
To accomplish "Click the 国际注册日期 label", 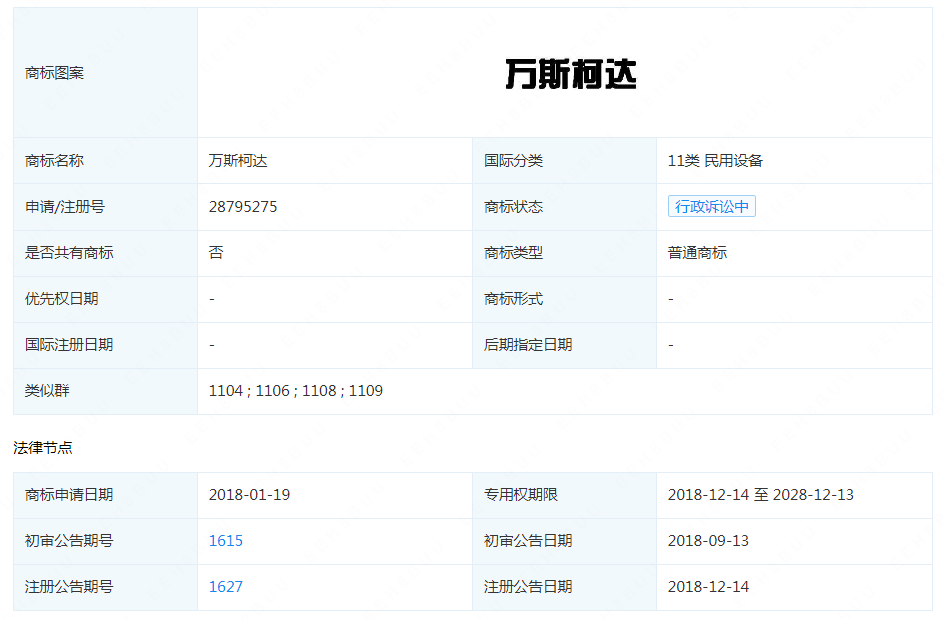I will 69,344.
